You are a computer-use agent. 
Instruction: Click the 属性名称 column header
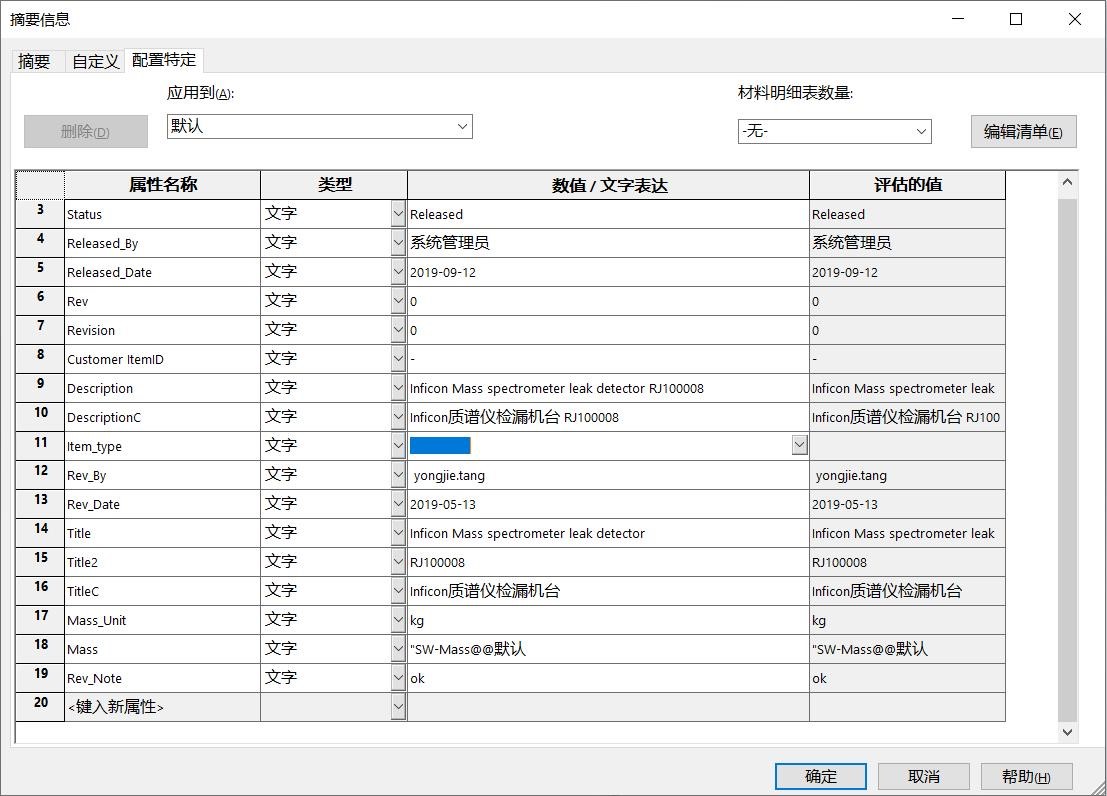(x=162, y=184)
